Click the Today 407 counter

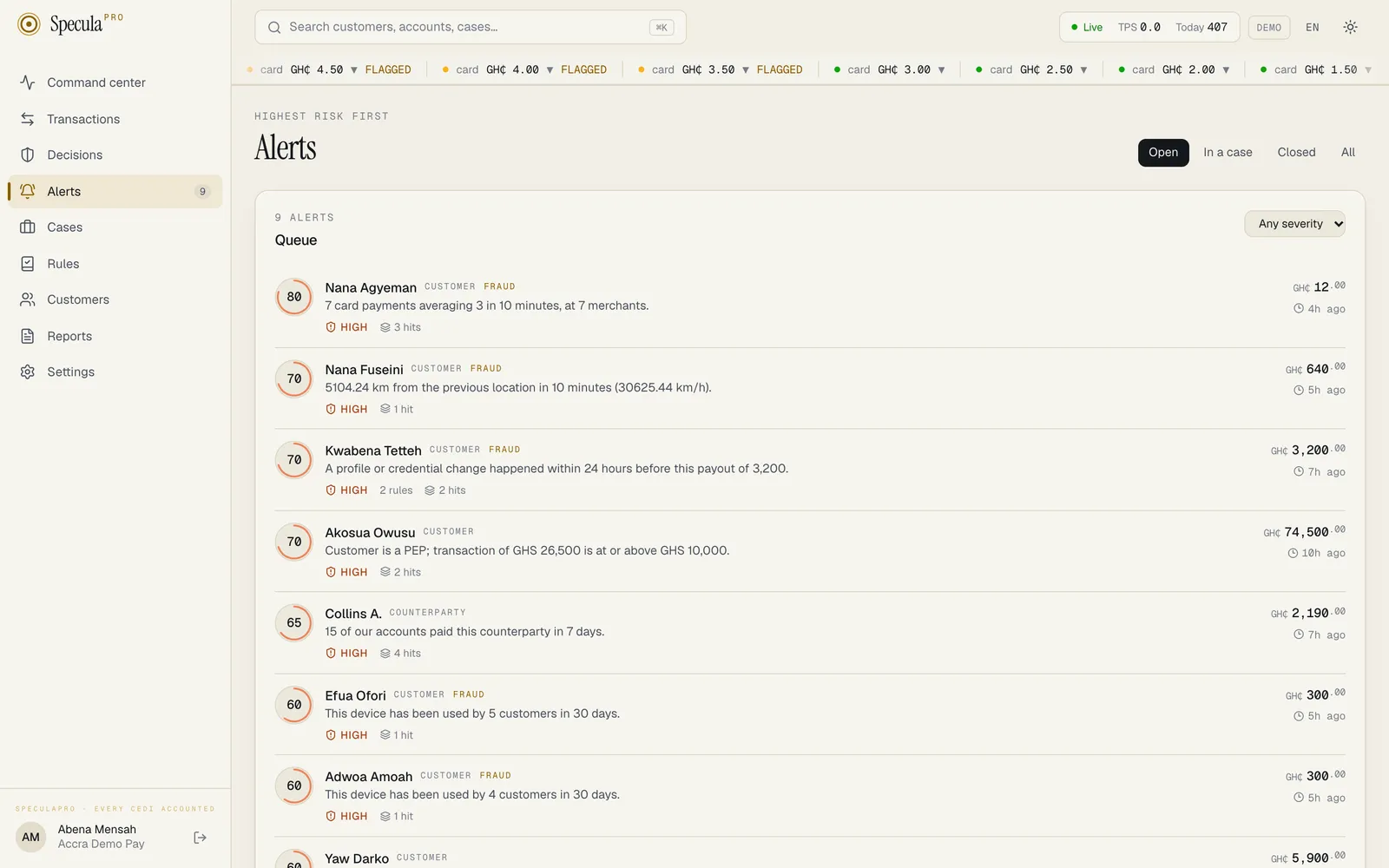tap(1201, 28)
